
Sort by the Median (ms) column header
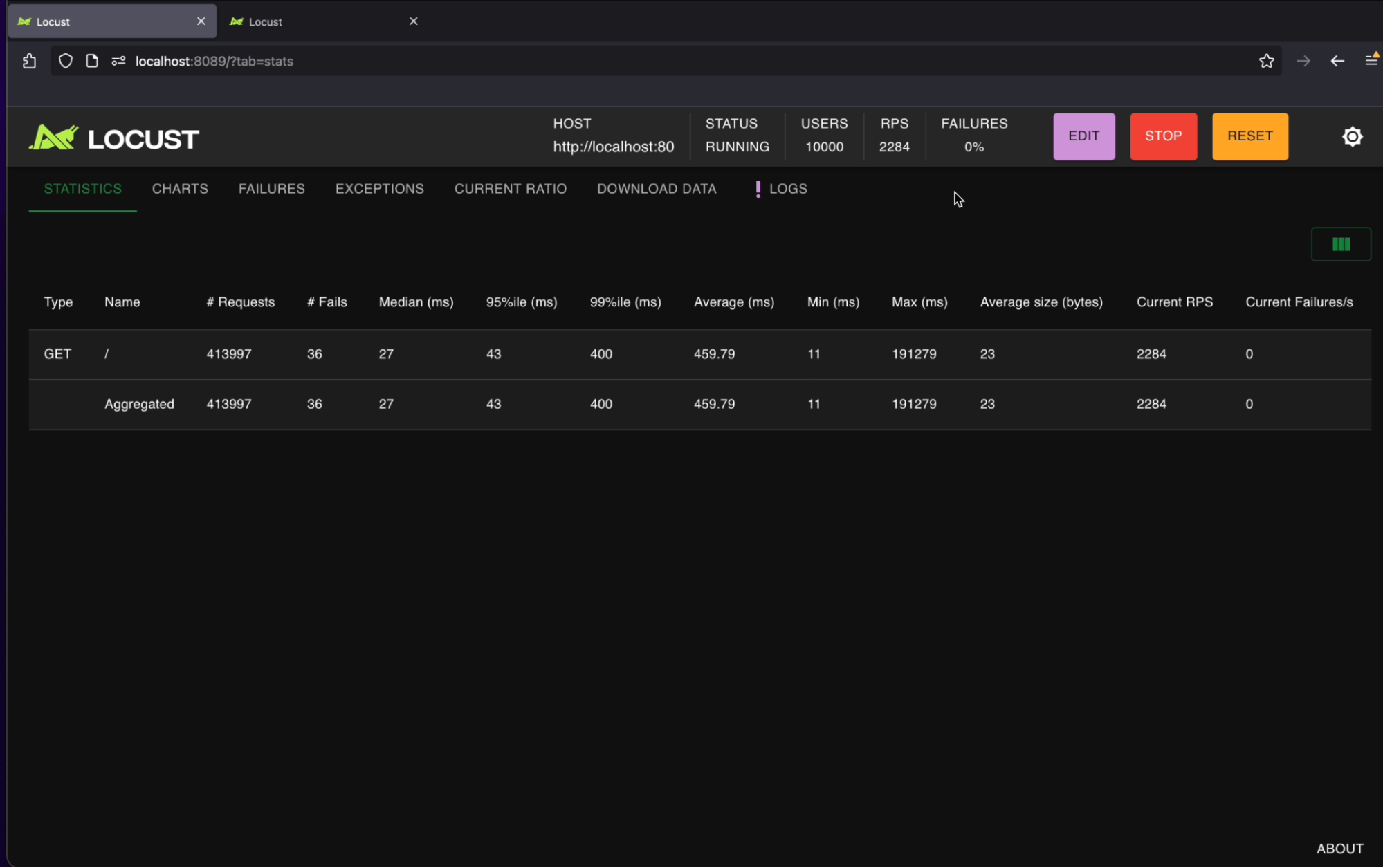pyautogui.click(x=416, y=302)
